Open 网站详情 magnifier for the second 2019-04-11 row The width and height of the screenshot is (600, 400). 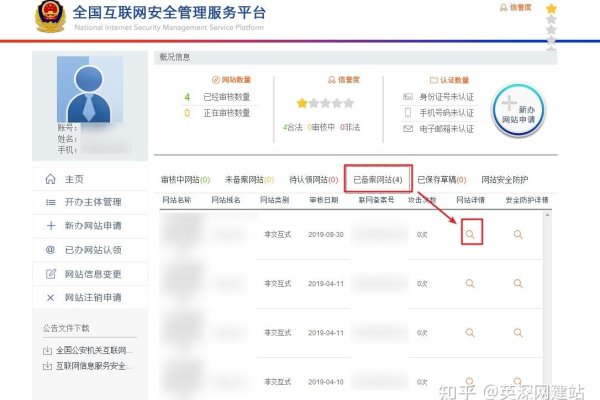click(x=470, y=333)
